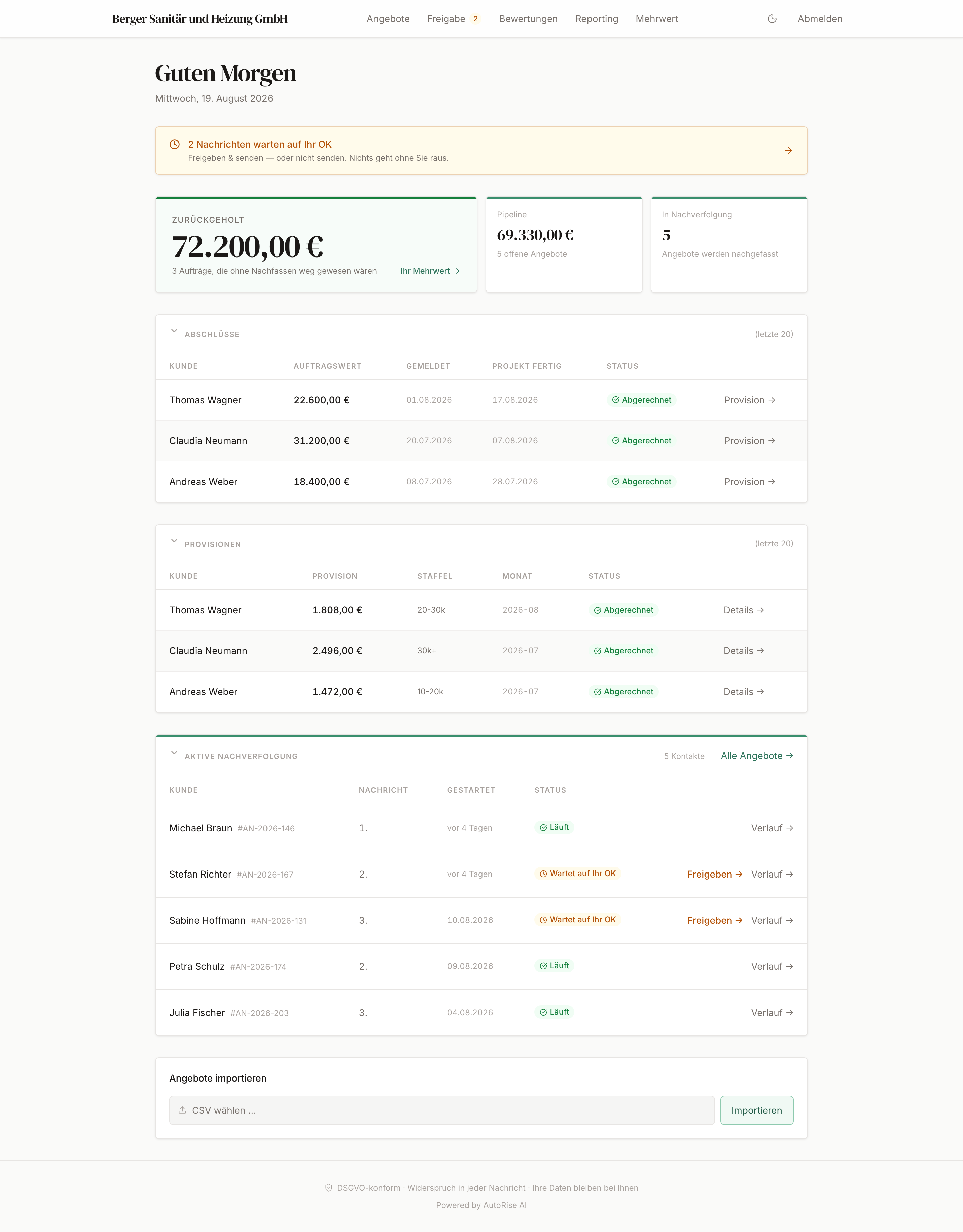
Task: Go to Bewertungen page
Action: pos(528,19)
